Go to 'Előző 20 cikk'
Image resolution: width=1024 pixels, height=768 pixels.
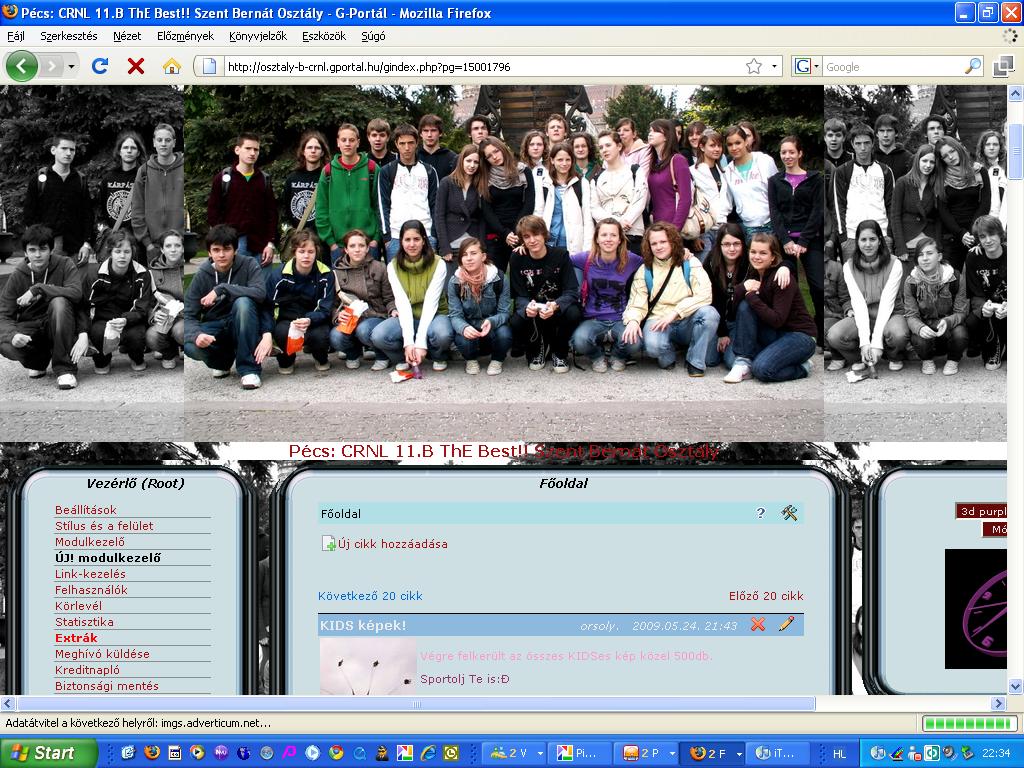click(766, 596)
